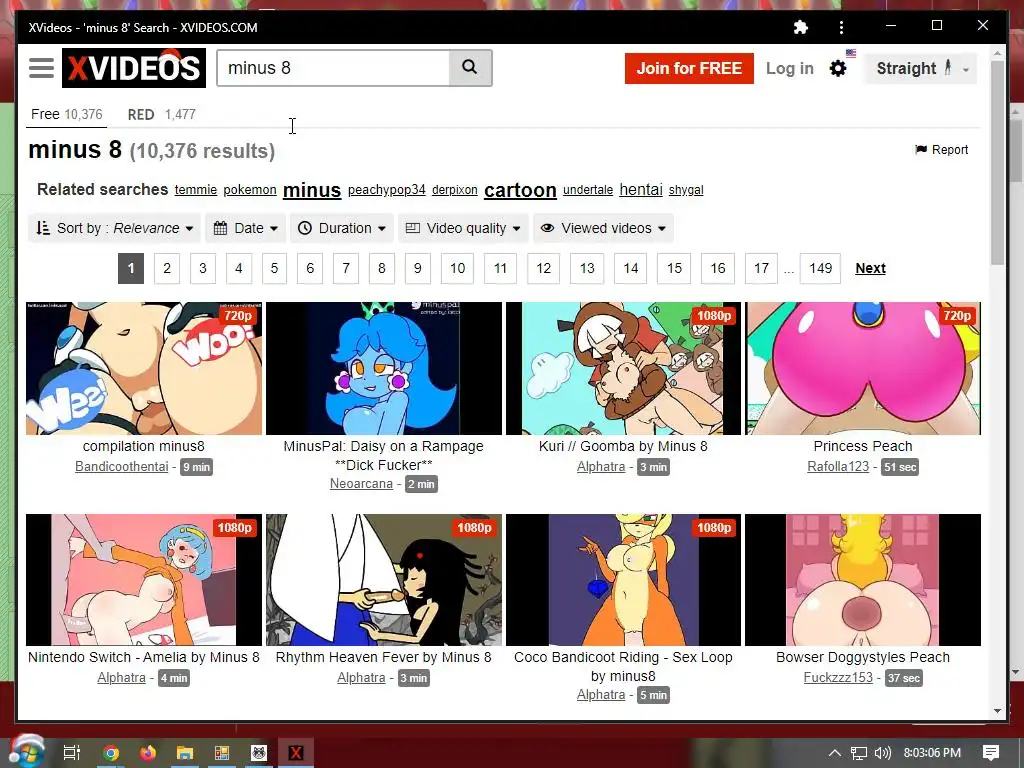This screenshot has height=768, width=1024.
Task: Expand the Viewed videos filter dropdown
Action: pos(603,228)
